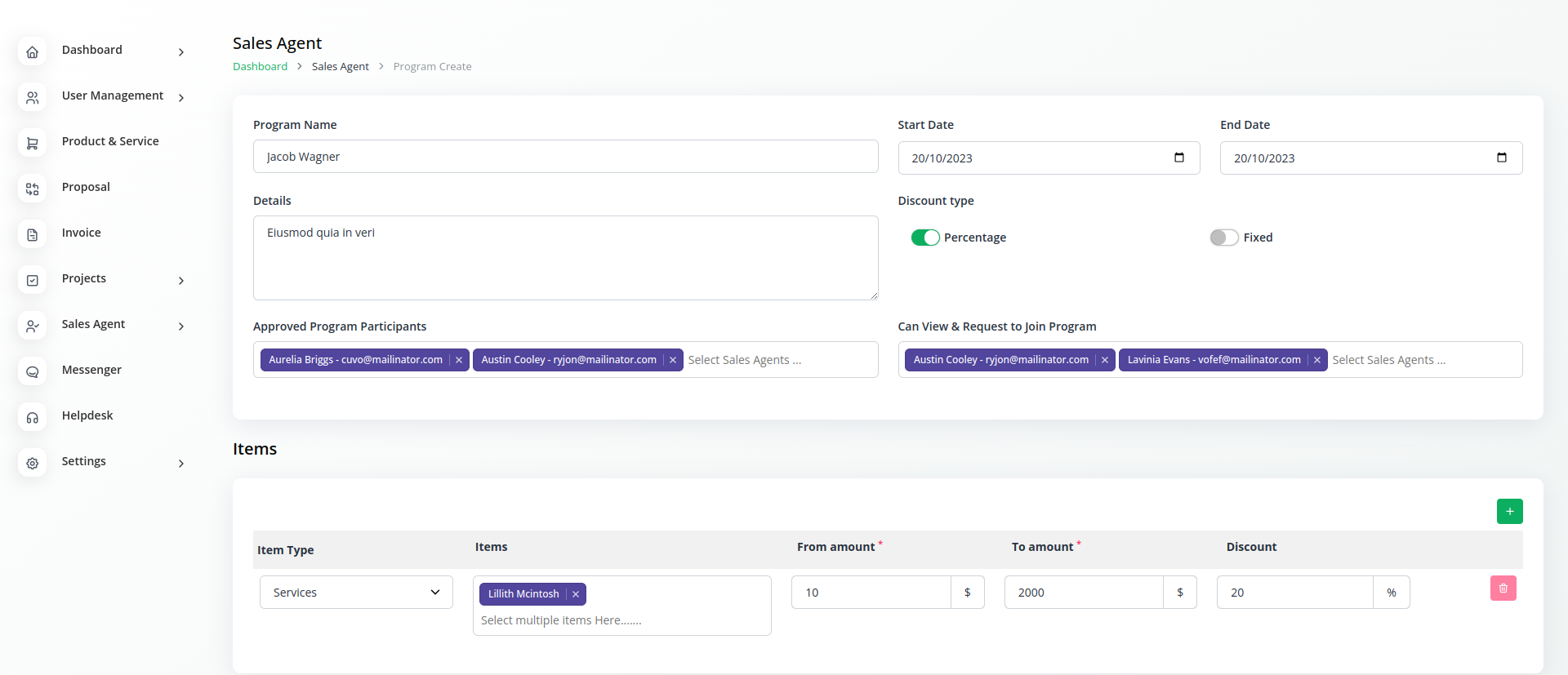The image size is (1568, 675).
Task: Open the Start Date calendar picker icon
Action: 1178,158
